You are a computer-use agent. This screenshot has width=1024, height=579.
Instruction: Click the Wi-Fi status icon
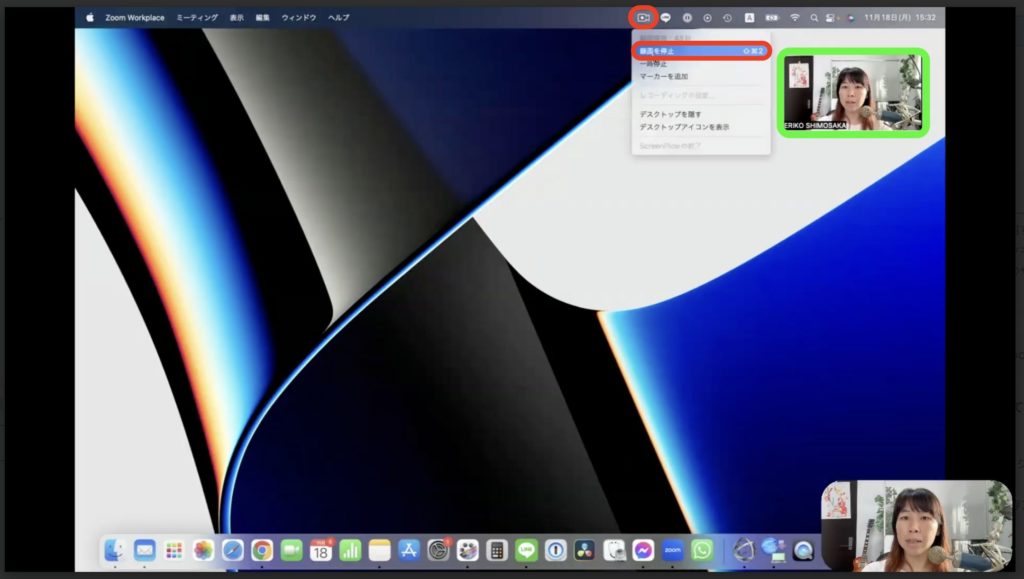tap(795, 17)
